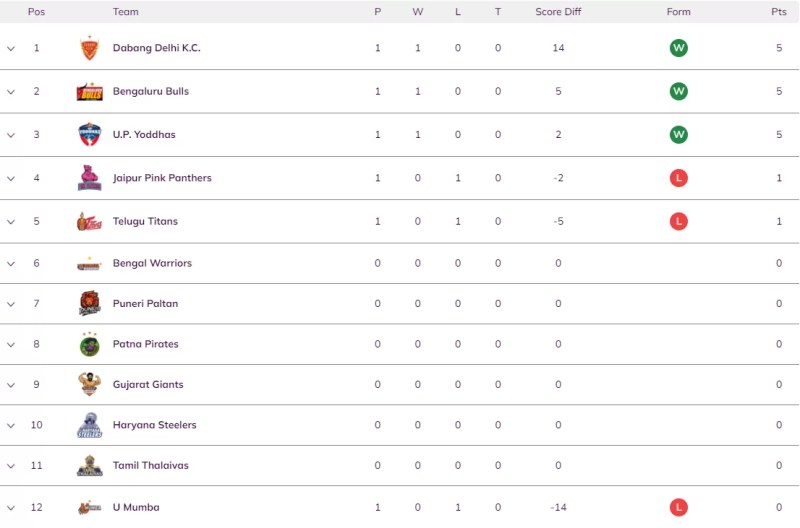Click the Jaipur Pink Panthers logo
Viewport: 800px width, 528px height.
tap(89, 178)
